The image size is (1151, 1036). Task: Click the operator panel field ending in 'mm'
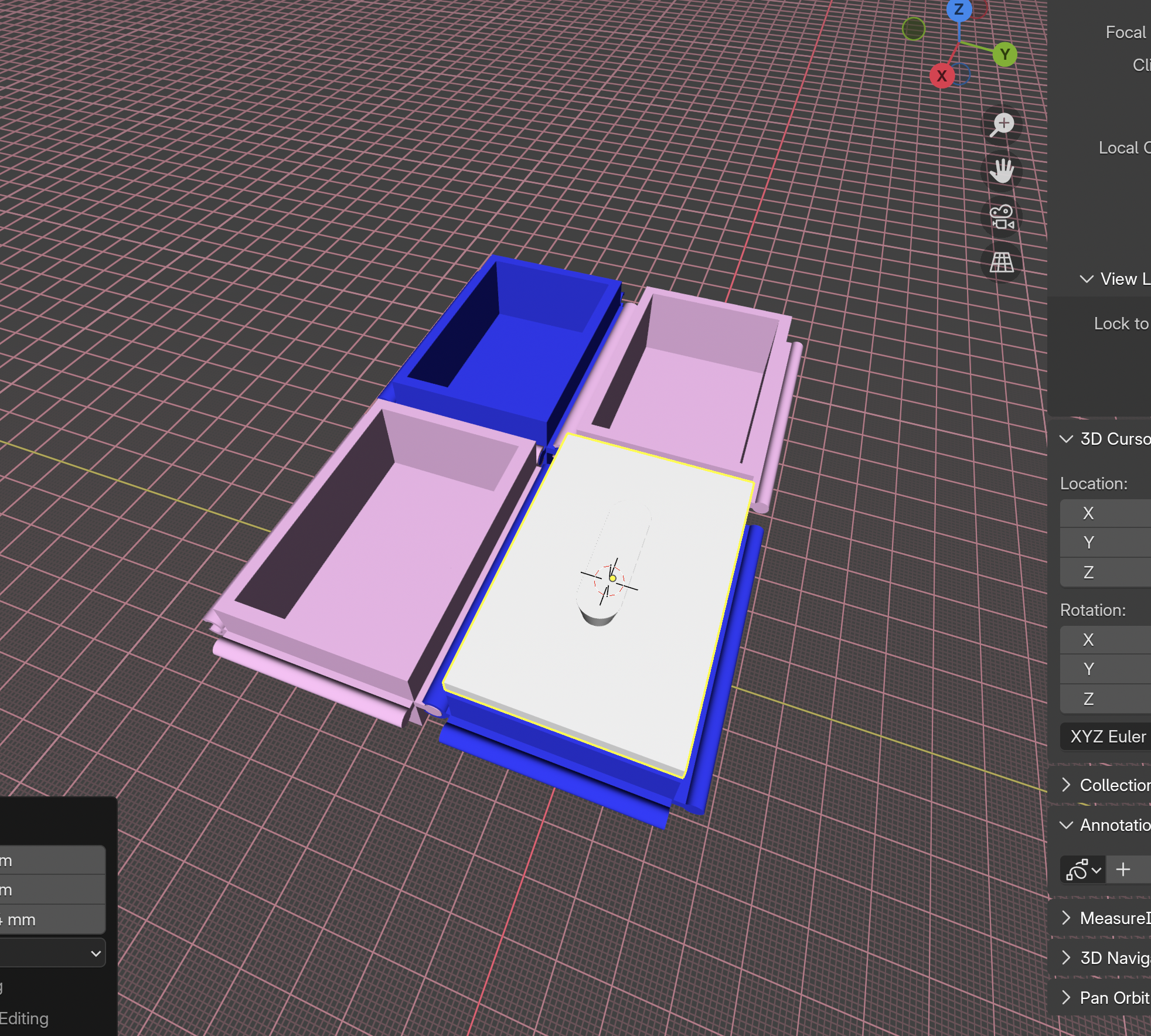(53, 919)
